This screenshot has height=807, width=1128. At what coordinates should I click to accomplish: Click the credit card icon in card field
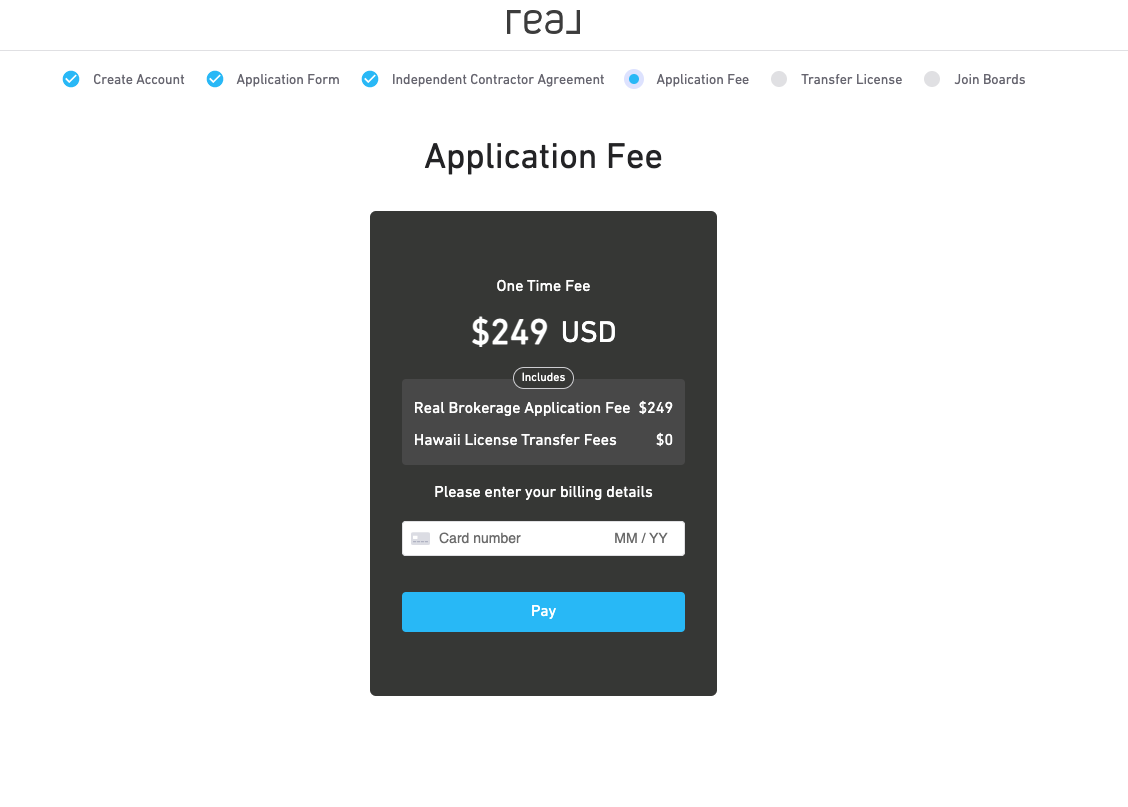point(420,539)
